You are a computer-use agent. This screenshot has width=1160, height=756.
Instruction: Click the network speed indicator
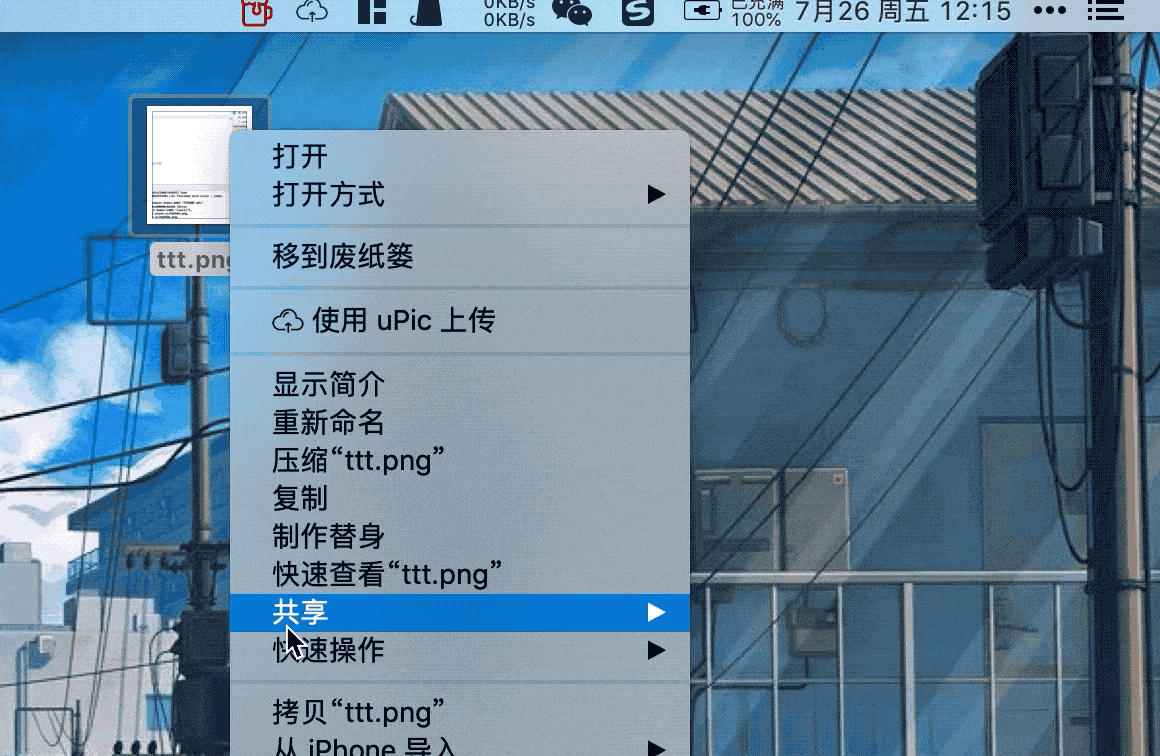[x=509, y=12]
